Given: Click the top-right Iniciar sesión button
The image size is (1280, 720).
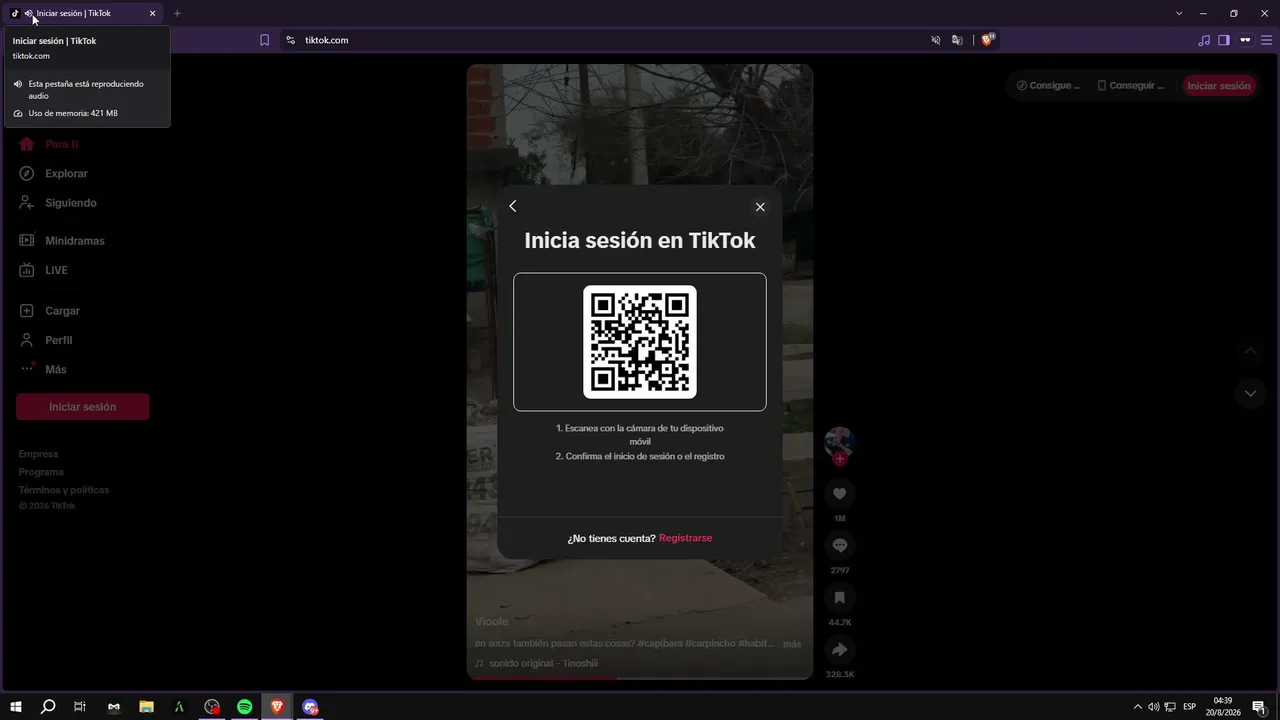Looking at the screenshot, I should point(1219,86).
